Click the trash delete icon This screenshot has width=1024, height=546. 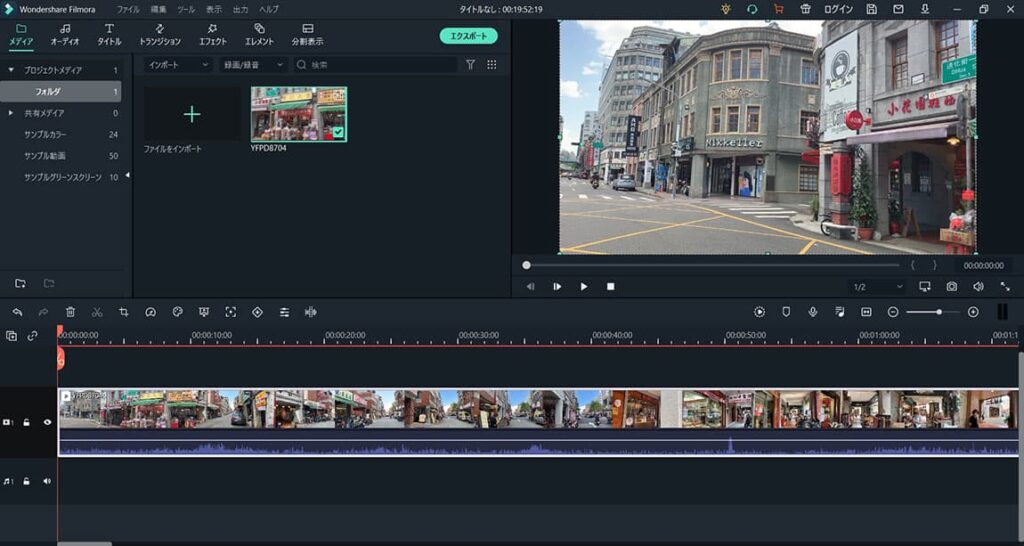(x=71, y=312)
